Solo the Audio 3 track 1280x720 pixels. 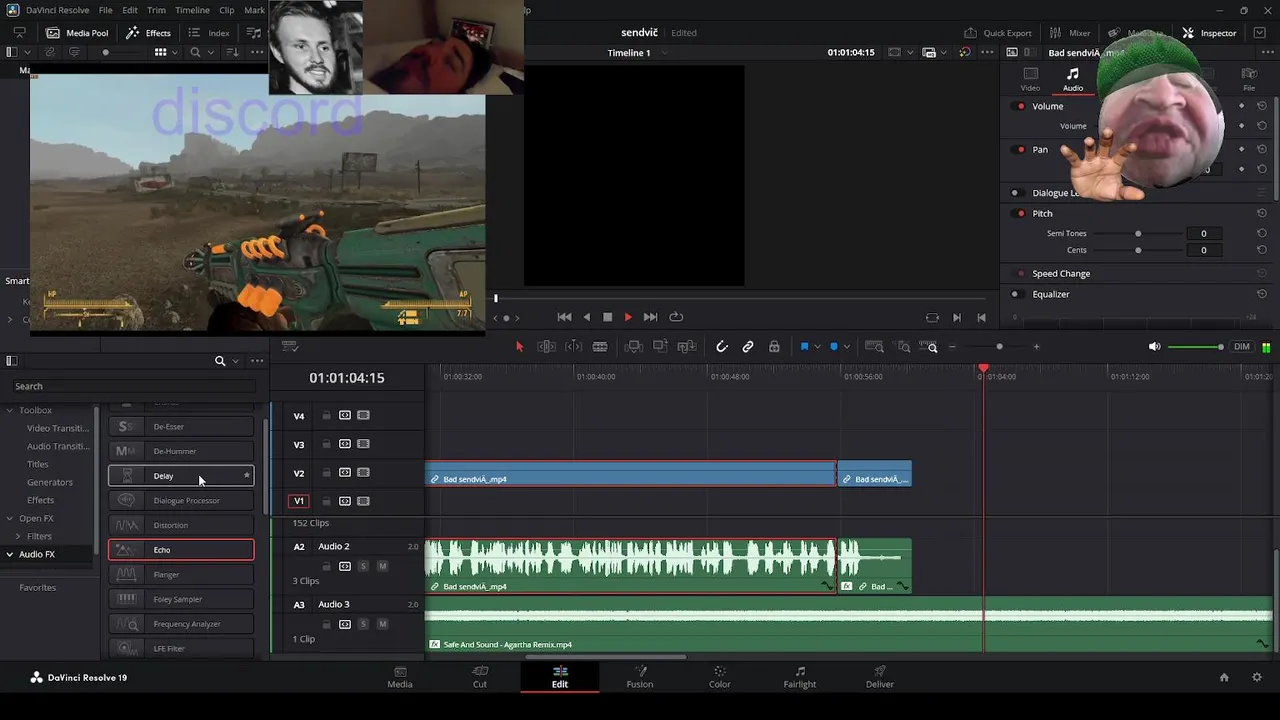(x=363, y=624)
